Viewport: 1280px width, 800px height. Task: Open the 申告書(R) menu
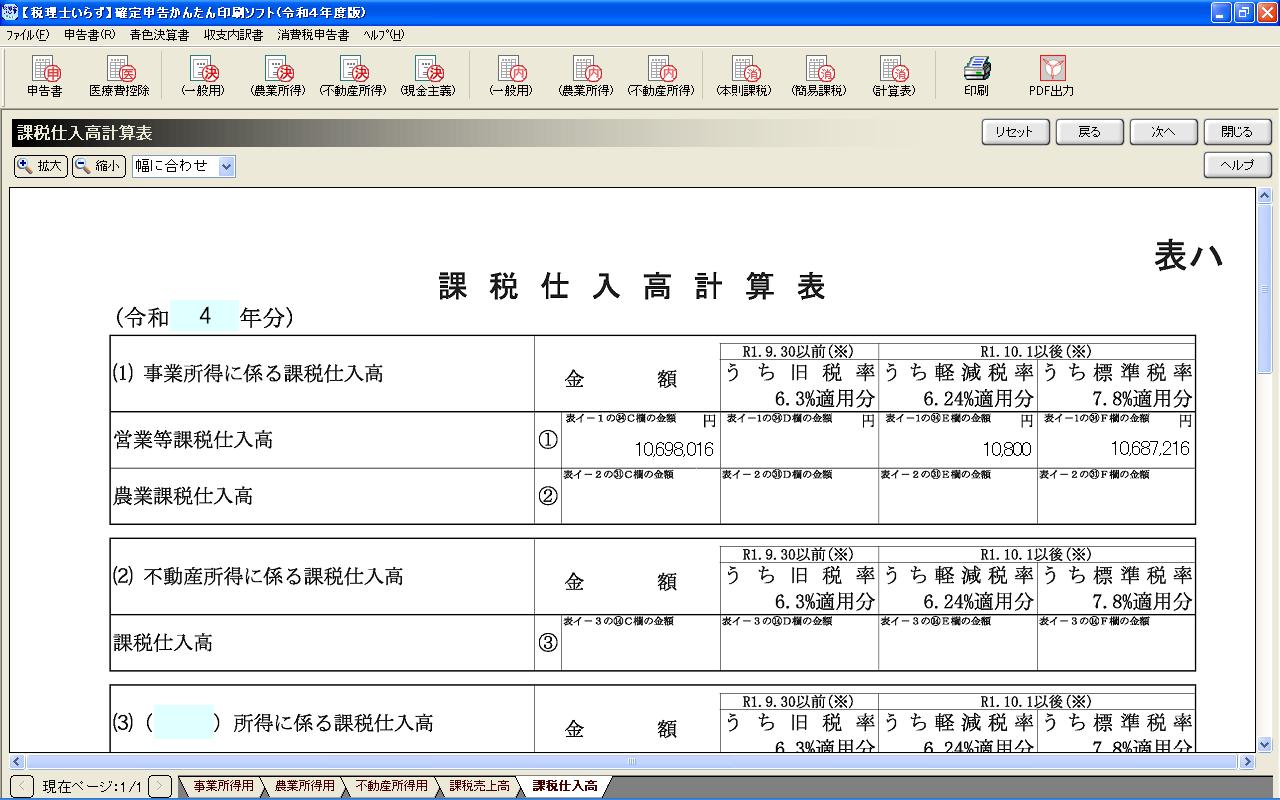pos(89,34)
